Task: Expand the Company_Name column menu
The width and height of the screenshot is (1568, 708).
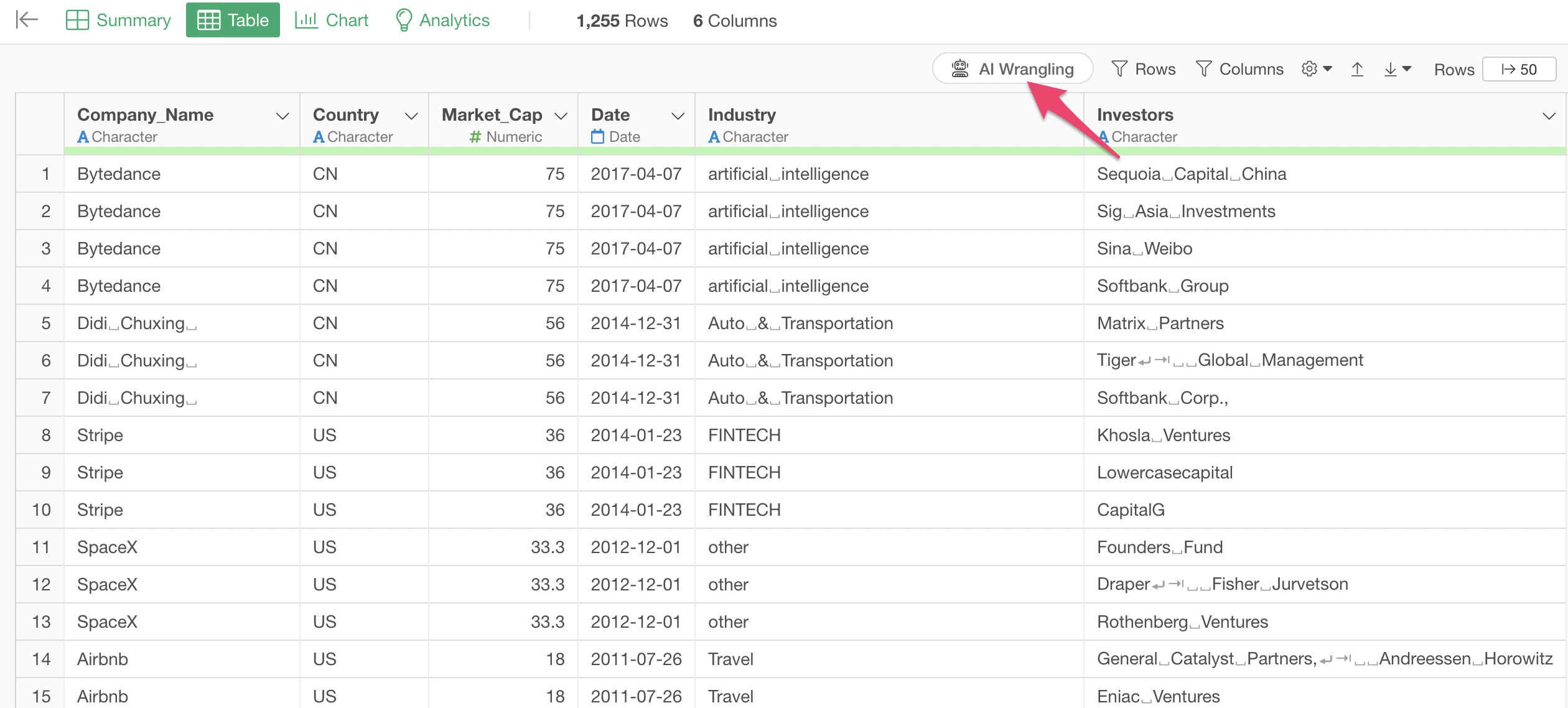Action: tap(282, 116)
